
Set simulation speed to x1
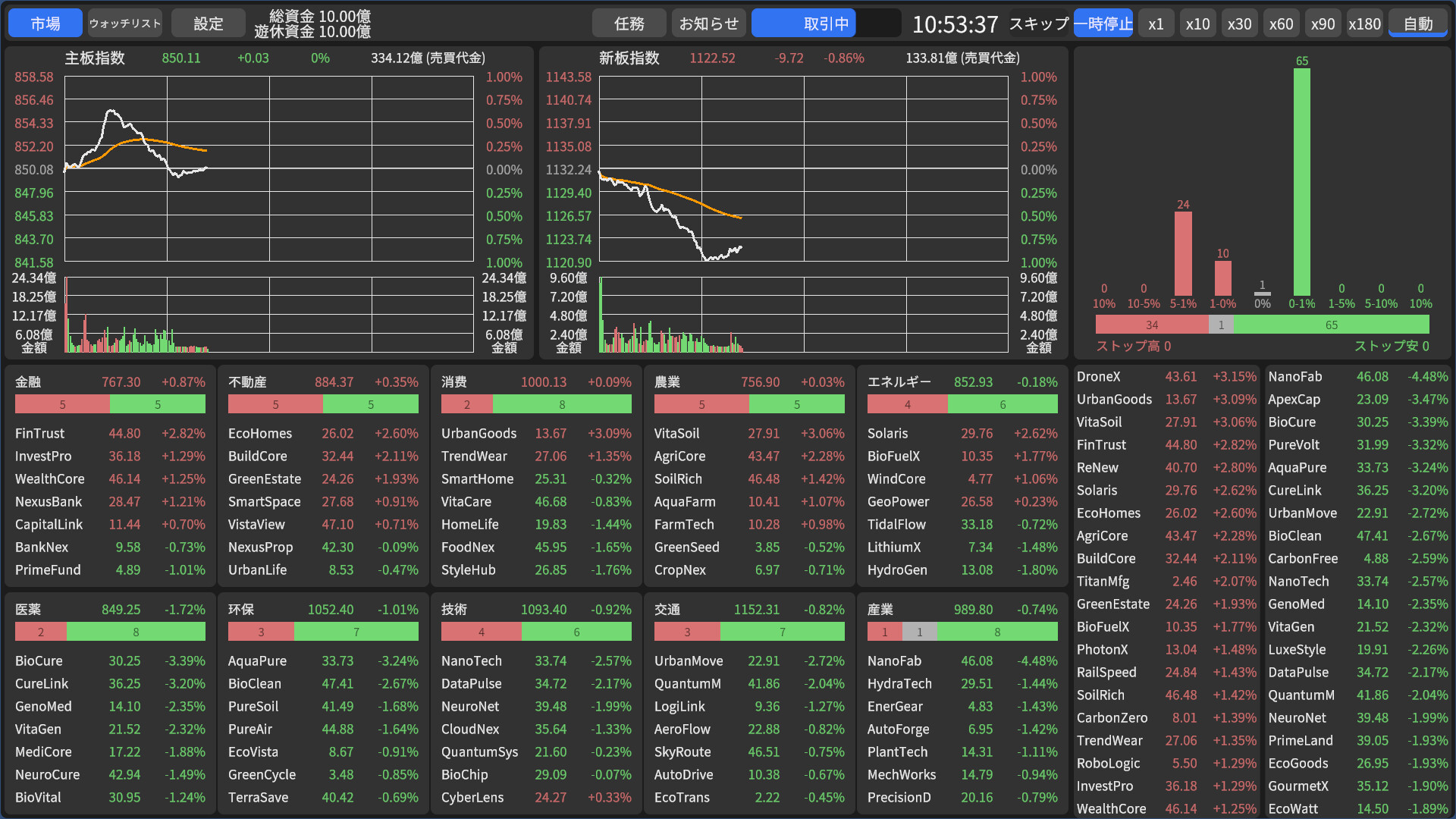click(1156, 24)
